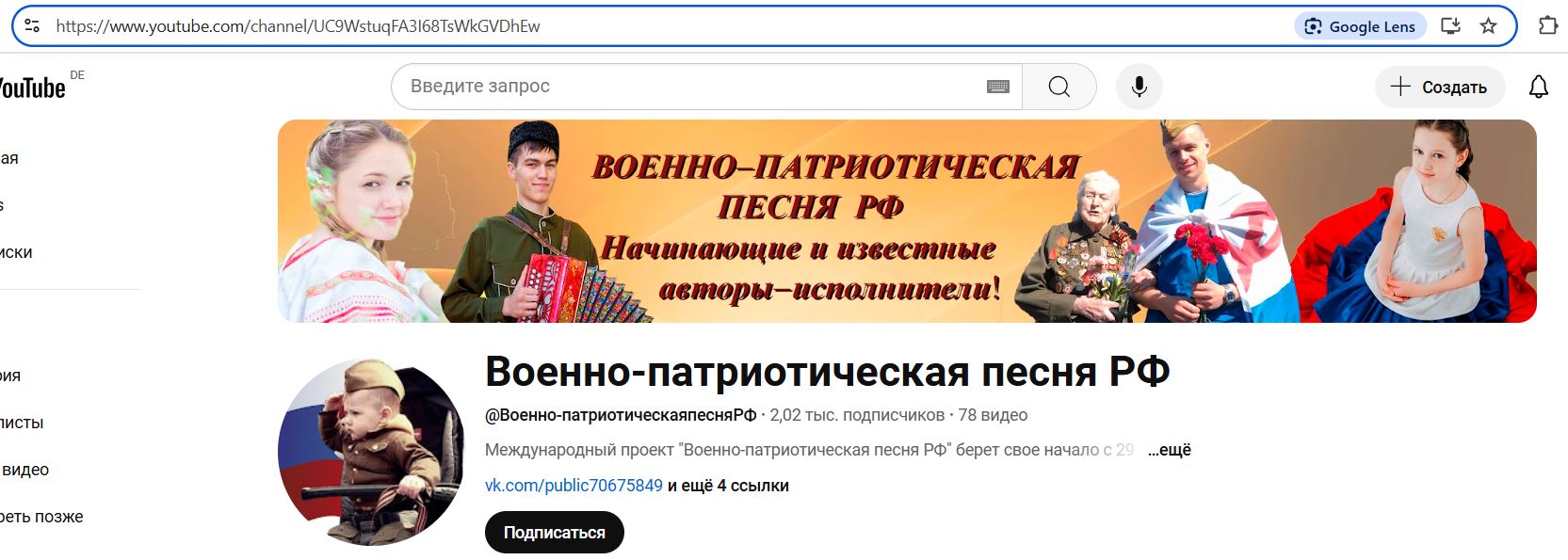
Task: Open the vk.com/public70675849 link
Action: (574, 486)
